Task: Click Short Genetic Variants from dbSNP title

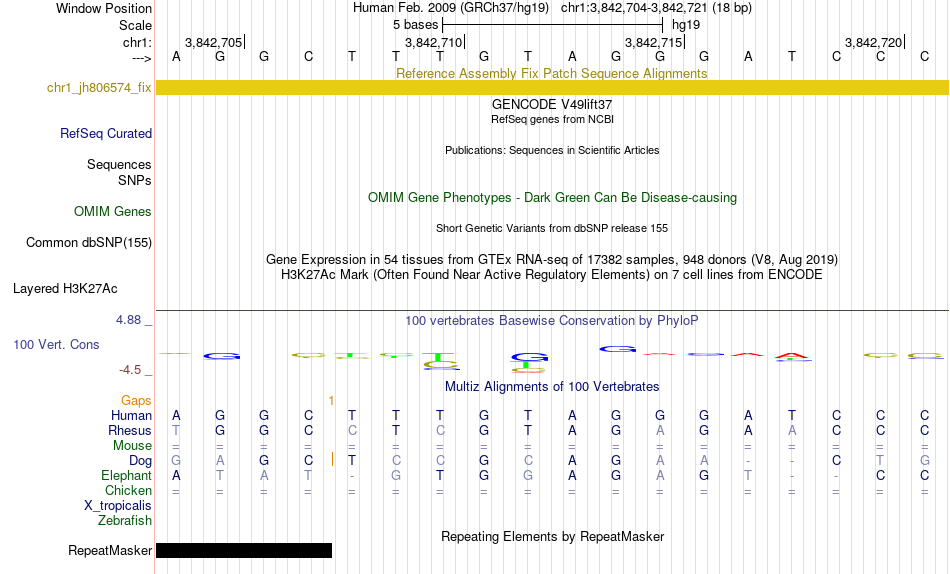Action: point(552,229)
